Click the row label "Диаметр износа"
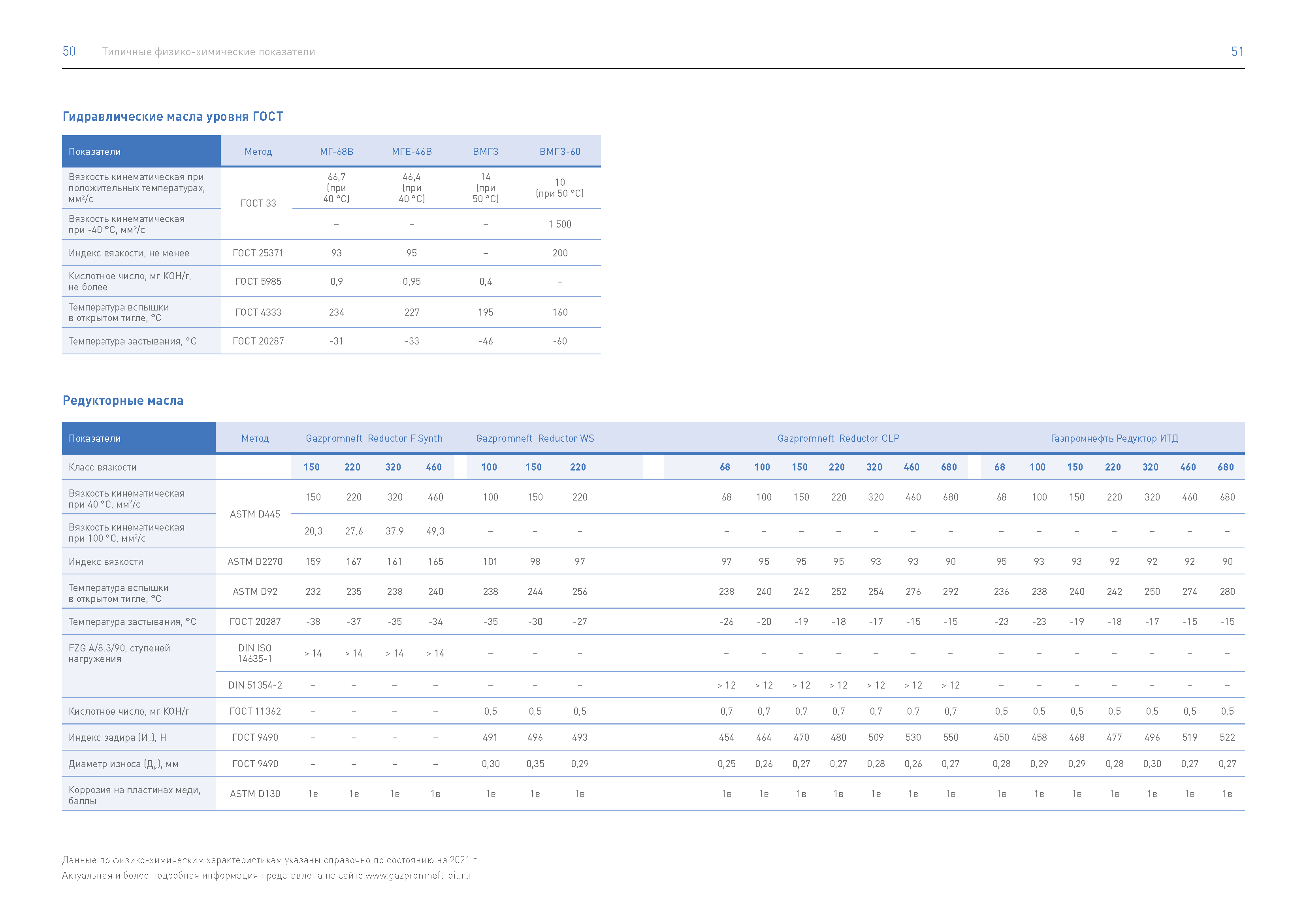This screenshot has width=1307, height=924. [x=124, y=764]
